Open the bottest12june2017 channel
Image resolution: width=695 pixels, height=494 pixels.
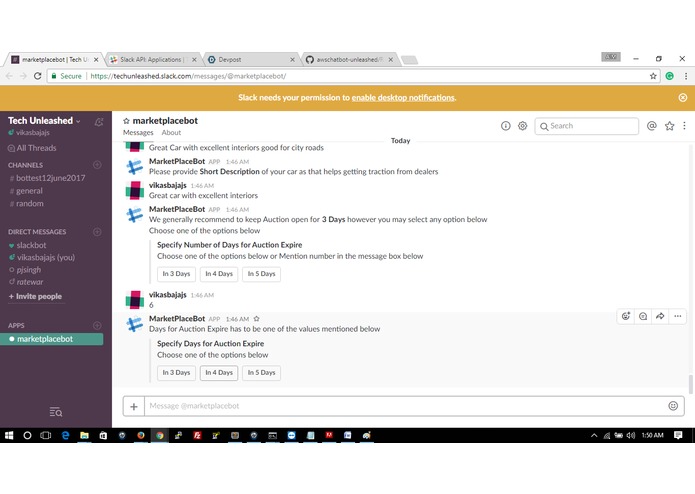pyautogui.click(x=47, y=178)
